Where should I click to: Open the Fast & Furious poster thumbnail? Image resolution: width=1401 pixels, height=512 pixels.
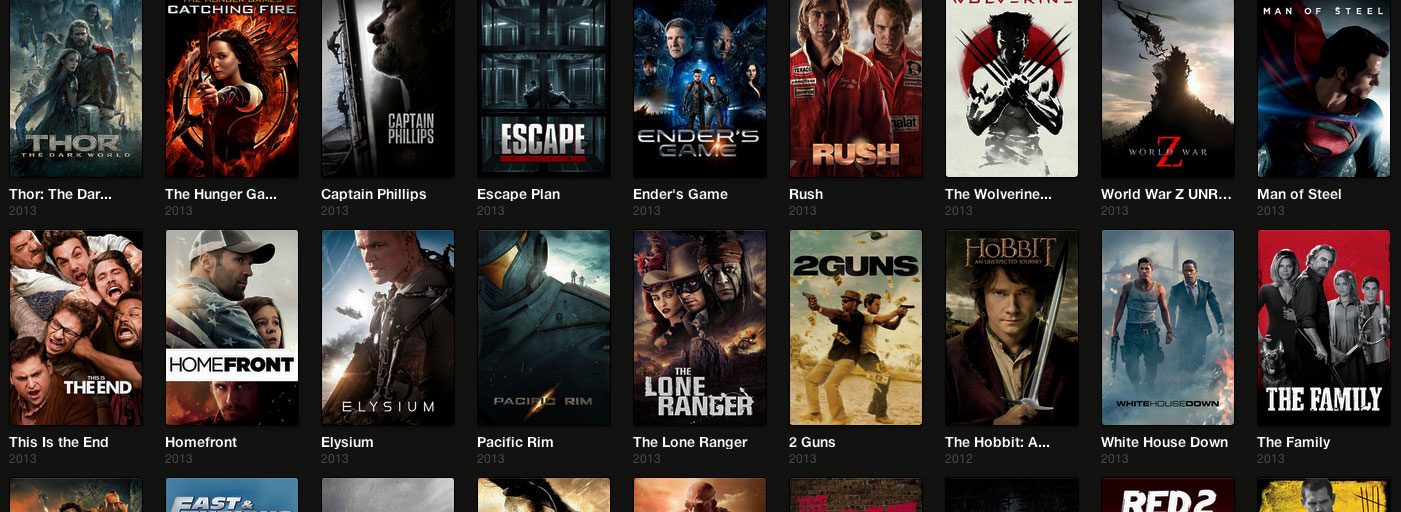click(232, 495)
